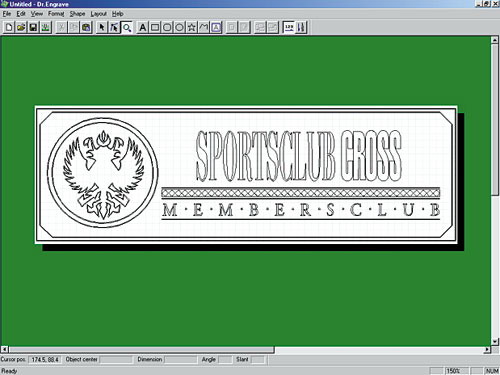The width and height of the screenshot is (500, 375).
Task: Open a file with the folder icon
Action: coord(21,27)
